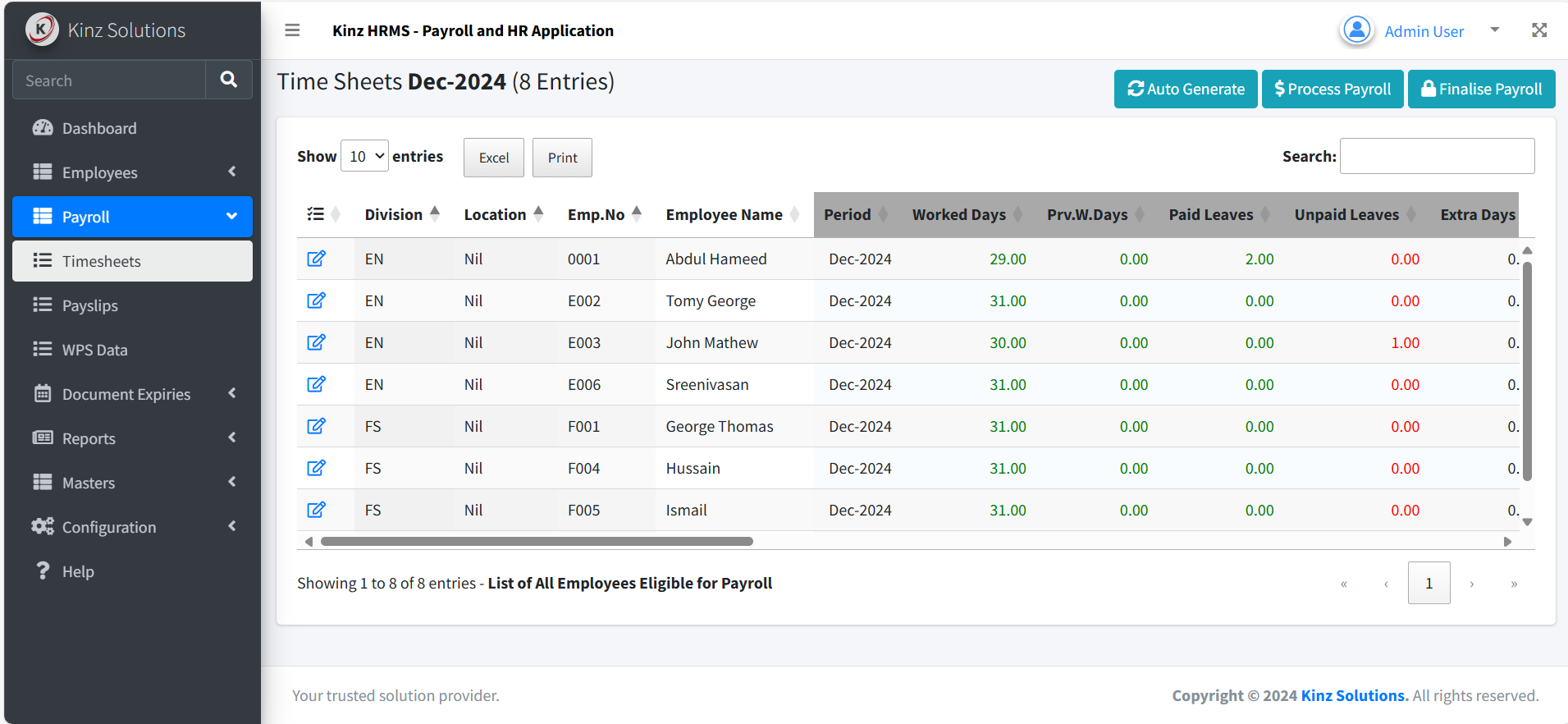The image size is (1568, 724).
Task: Open edit icon for John Mathew row
Action: (316, 342)
